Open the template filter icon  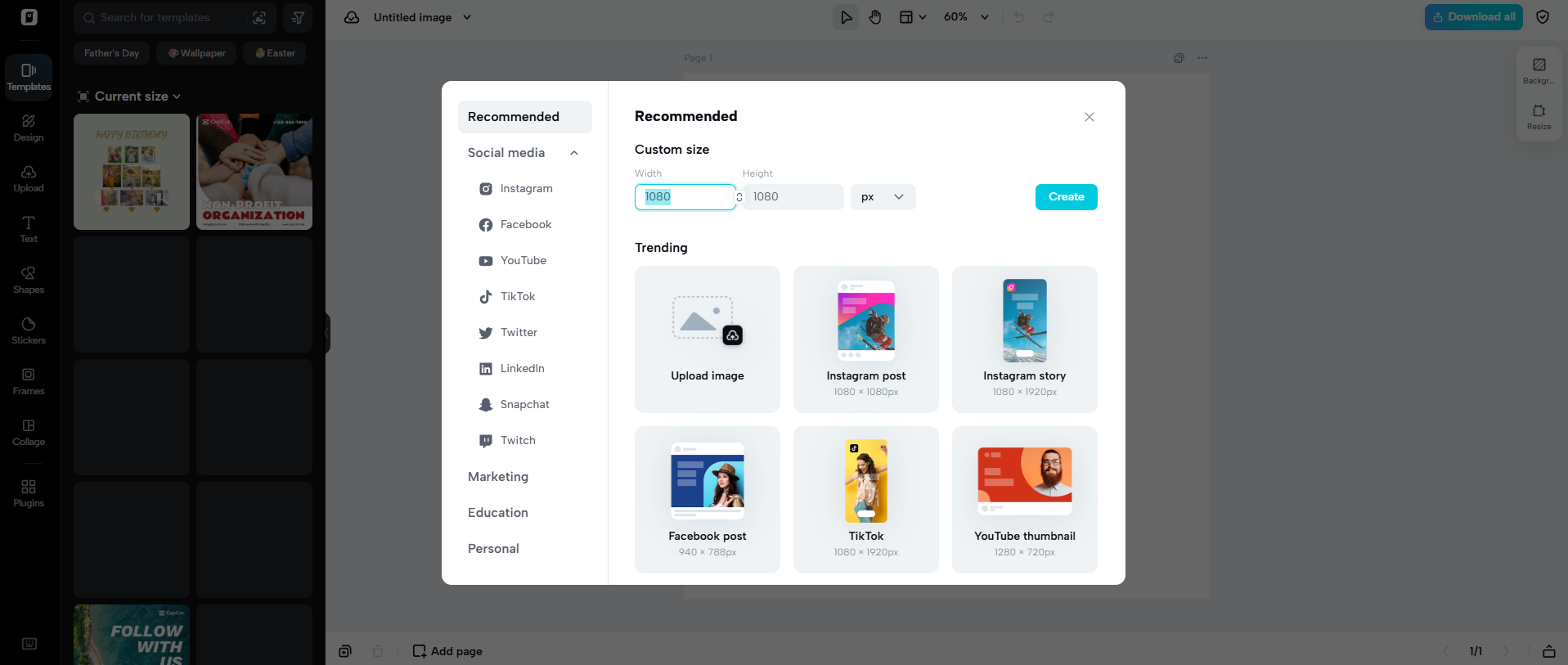[x=298, y=18]
